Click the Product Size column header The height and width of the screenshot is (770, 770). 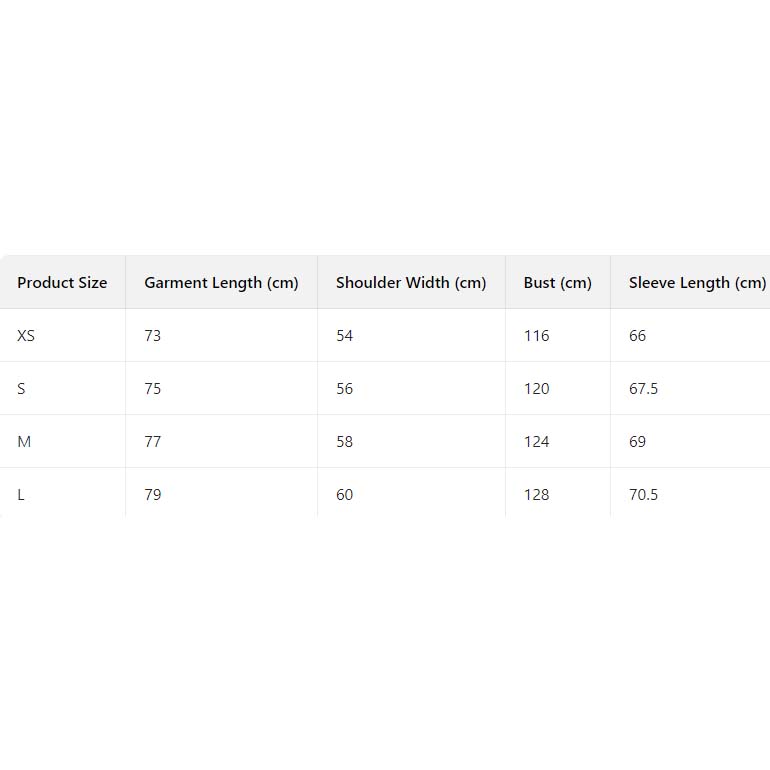(x=62, y=283)
